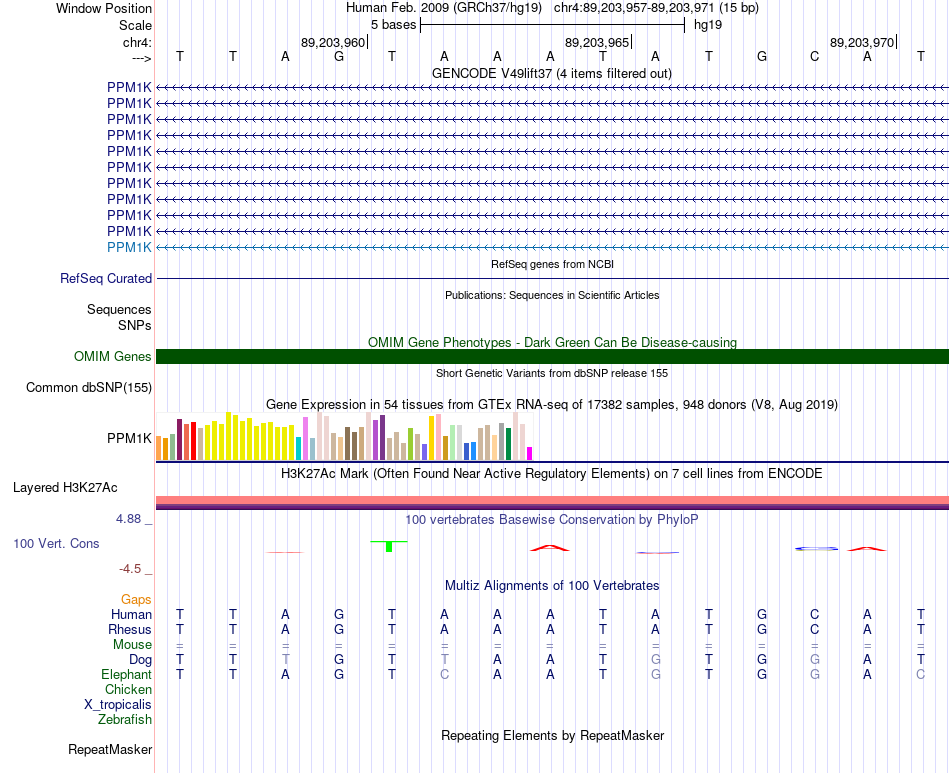Select the Elephant alignment row label
The height and width of the screenshot is (773, 950).
(x=126, y=674)
